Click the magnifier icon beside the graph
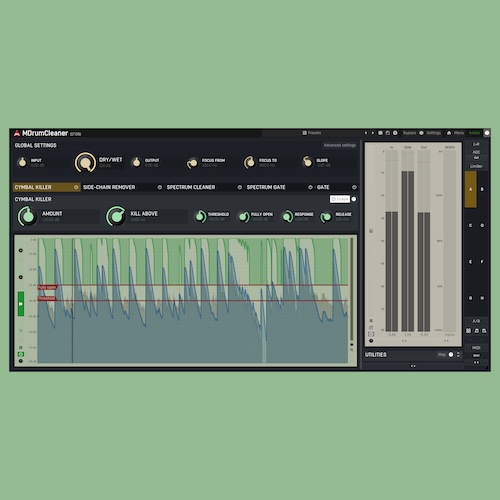 352,350
